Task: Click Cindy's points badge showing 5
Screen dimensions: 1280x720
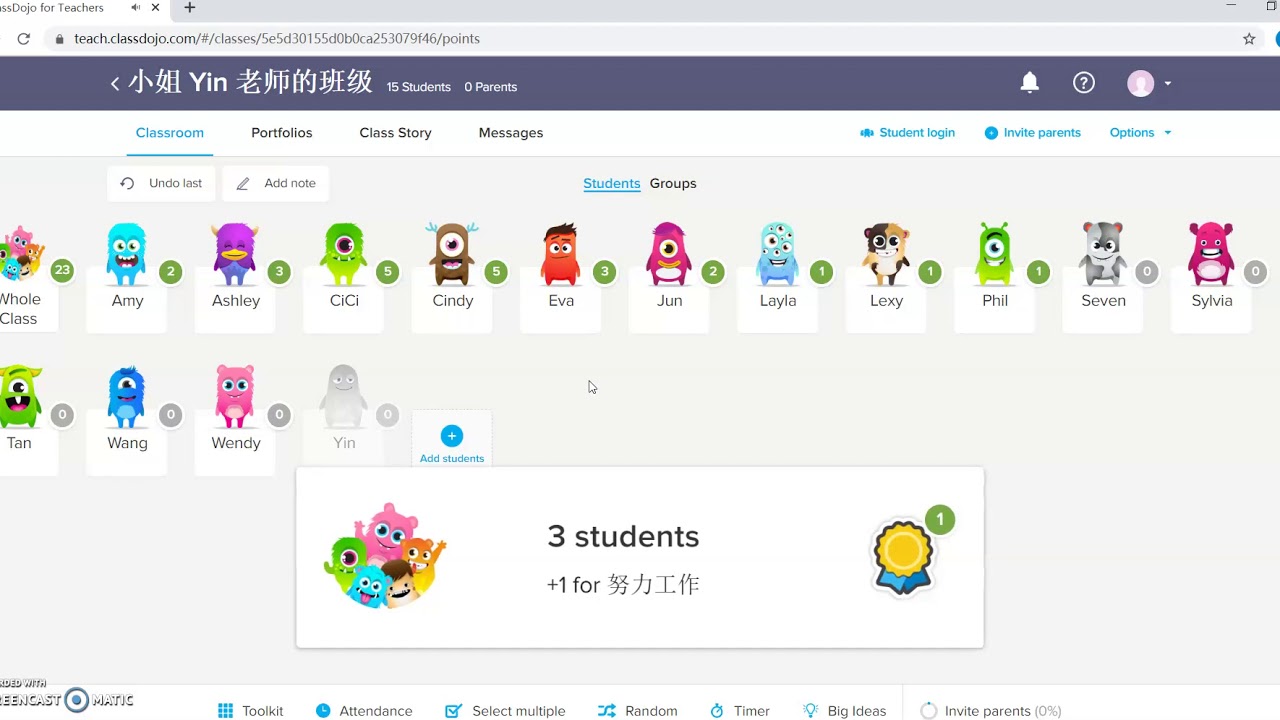Action: coord(496,271)
